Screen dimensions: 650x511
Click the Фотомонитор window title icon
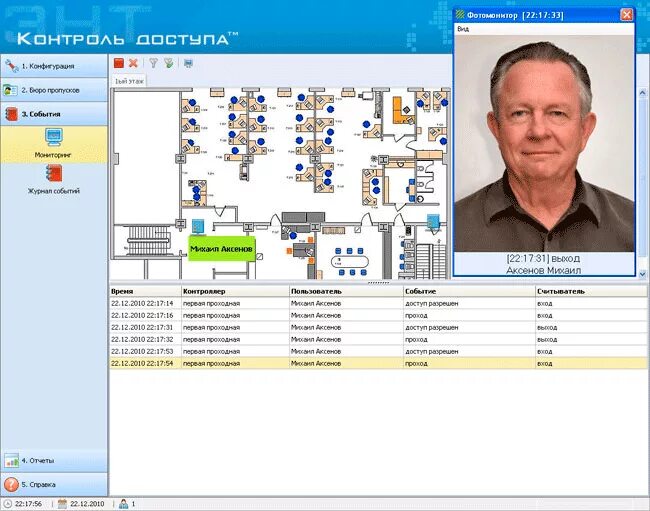[460, 15]
